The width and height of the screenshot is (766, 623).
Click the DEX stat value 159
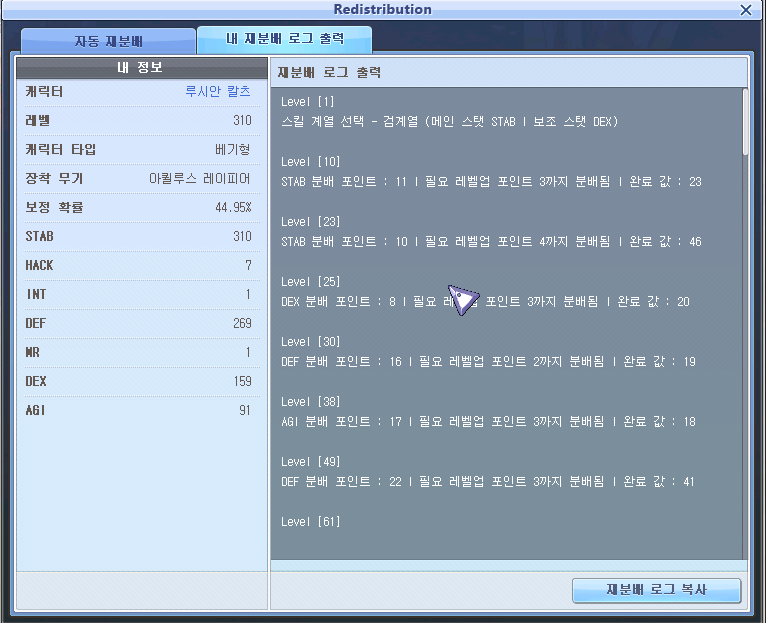(x=243, y=381)
